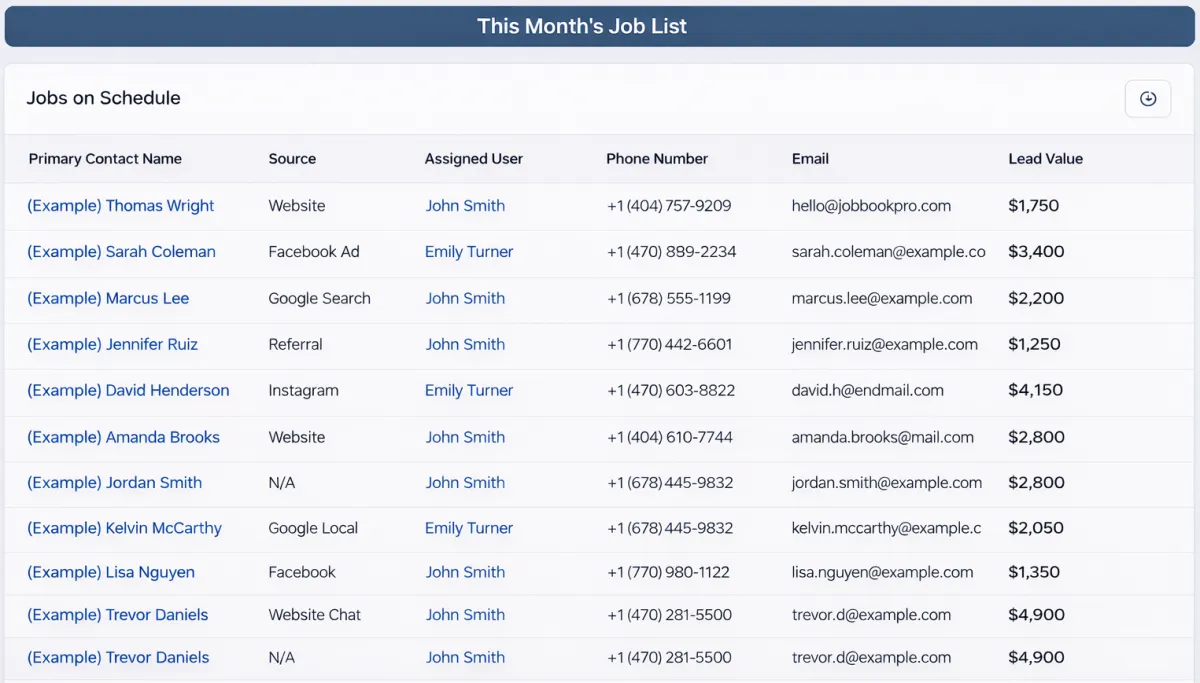Click the Assigned User column header
Image resolution: width=1200 pixels, height=683 pixels.
(x=473, y=159)
